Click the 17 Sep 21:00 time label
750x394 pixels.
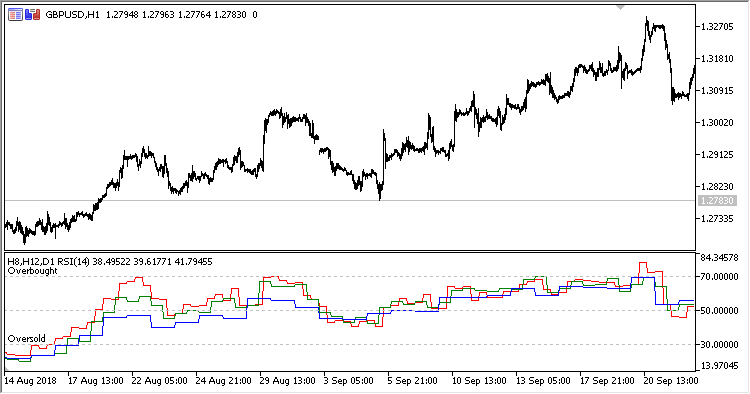click(x=607, y=381)
